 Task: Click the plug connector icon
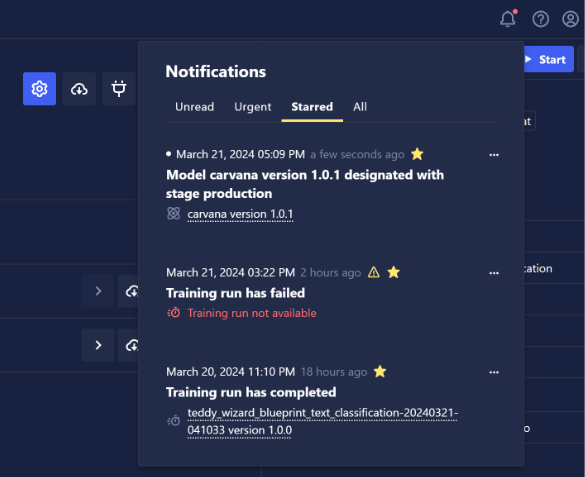click(x=119, y=89)
